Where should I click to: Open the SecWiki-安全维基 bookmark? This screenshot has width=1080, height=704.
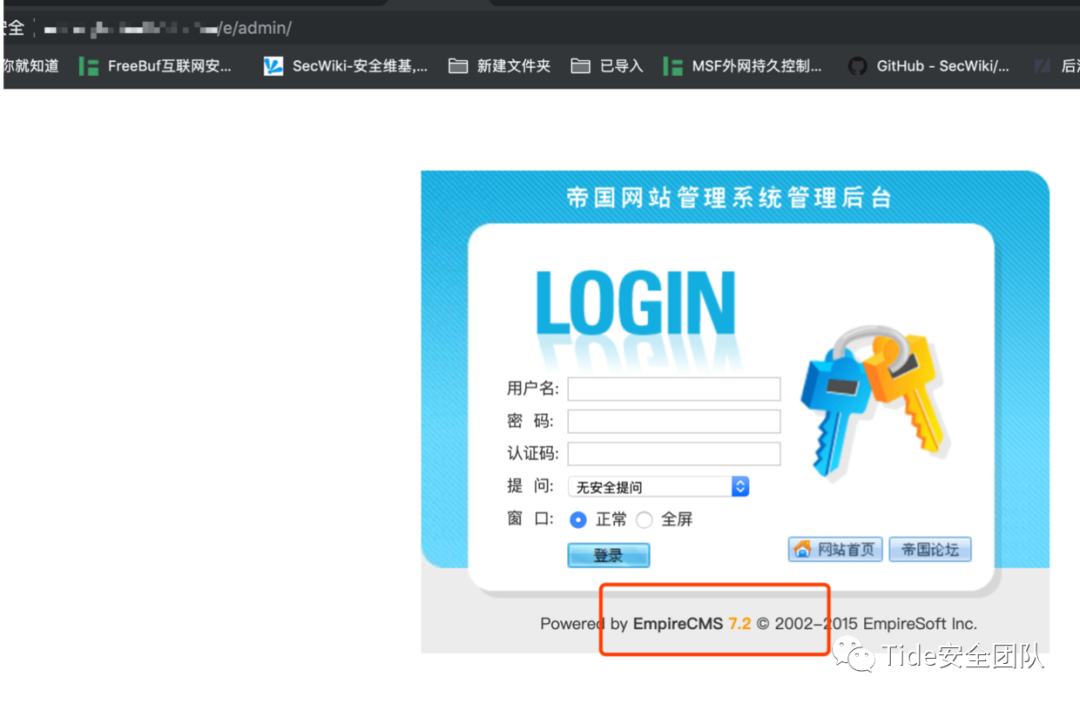pyautogui.click(x=346, y=66)
